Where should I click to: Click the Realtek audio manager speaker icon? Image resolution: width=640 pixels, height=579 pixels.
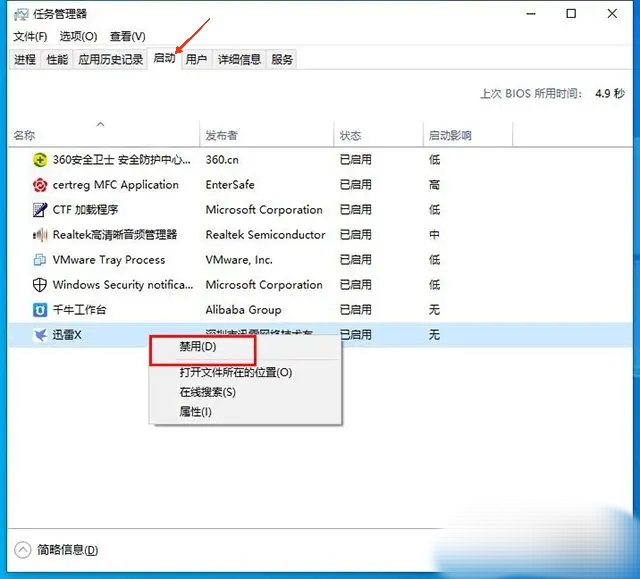point(40,235)
